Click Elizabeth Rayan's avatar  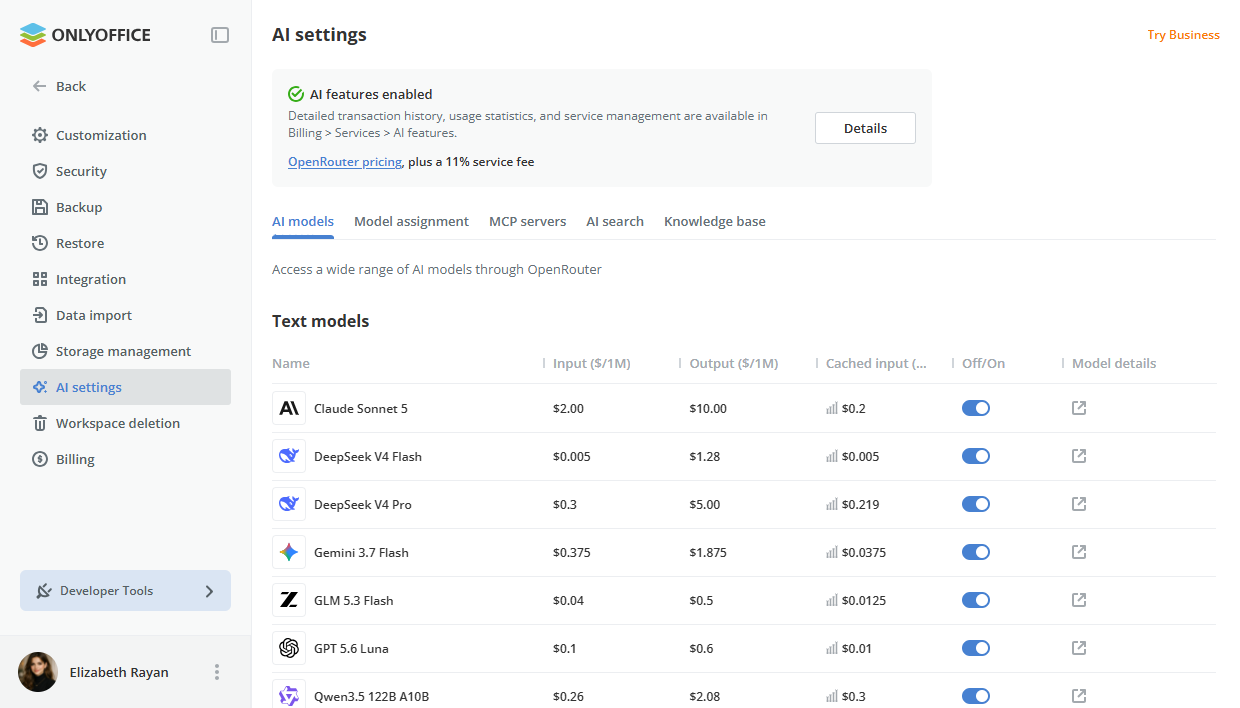(x=38, y=672)
